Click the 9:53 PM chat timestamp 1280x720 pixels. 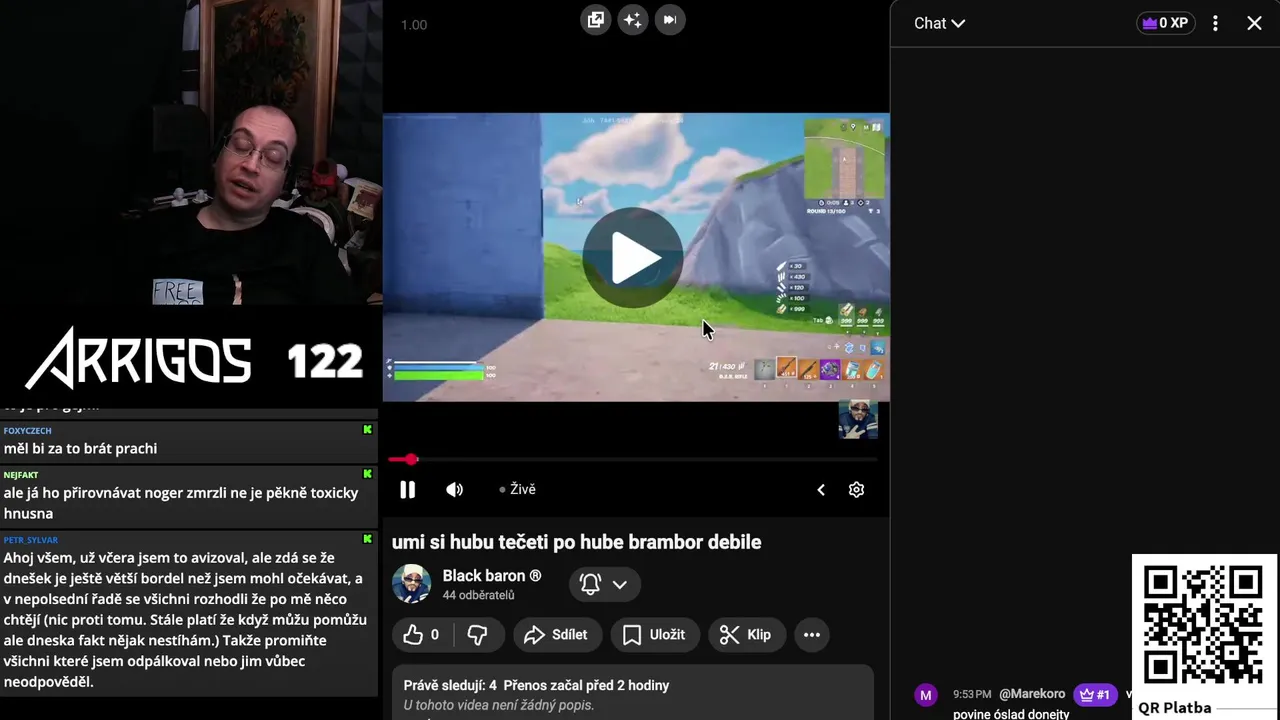tap(972, 694)
